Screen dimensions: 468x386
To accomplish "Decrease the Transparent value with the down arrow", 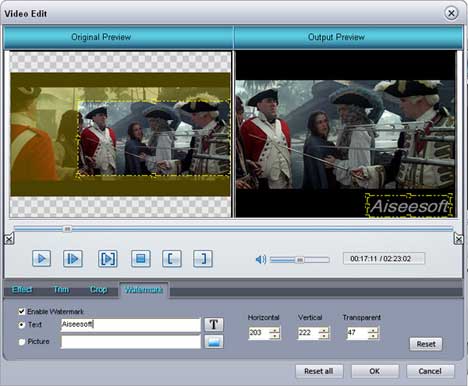I will pyautogui.click(x=373, y=336).
